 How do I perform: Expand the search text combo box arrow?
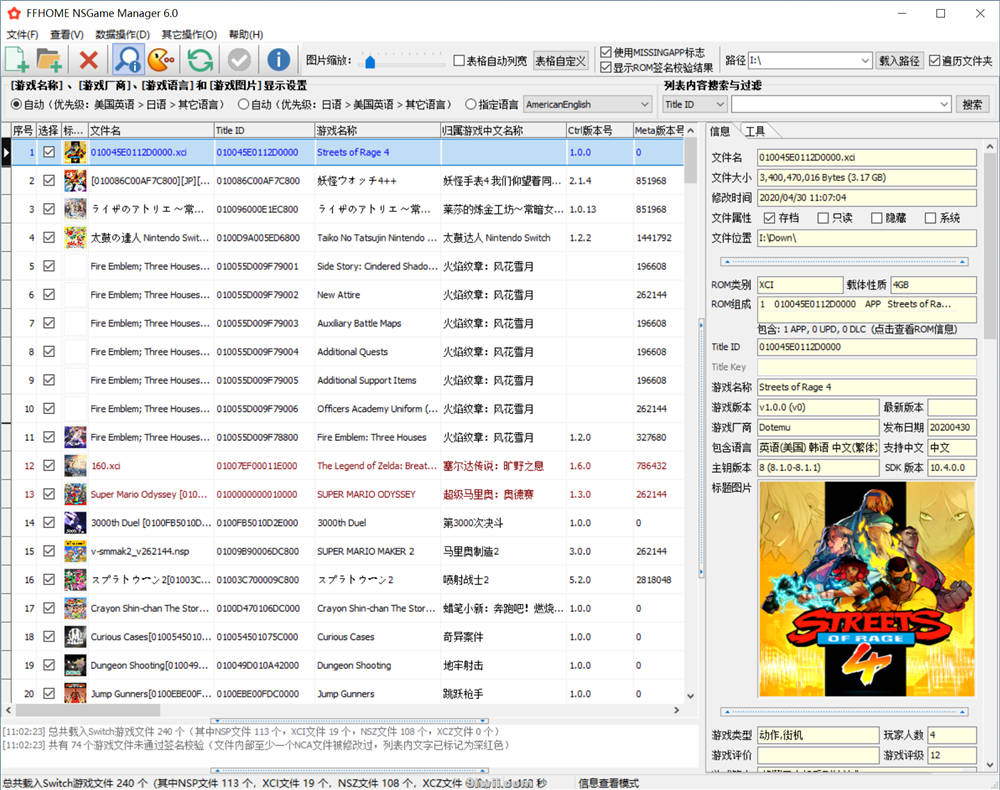tap(945, 104)
